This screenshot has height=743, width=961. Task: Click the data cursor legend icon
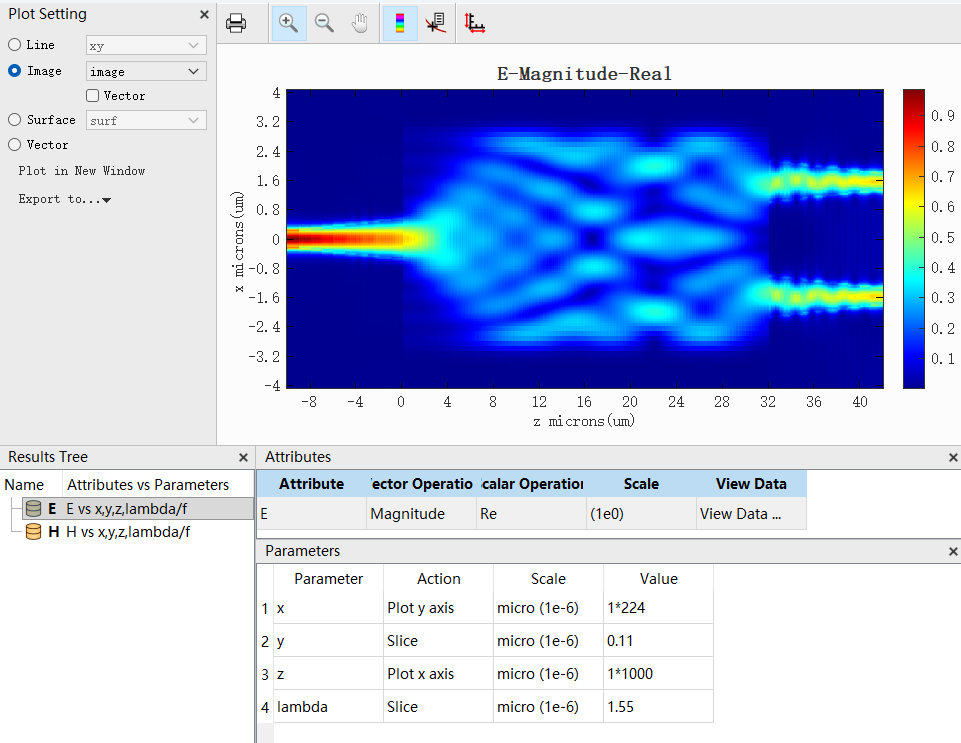pyautogui.click(x=435, y=23)
